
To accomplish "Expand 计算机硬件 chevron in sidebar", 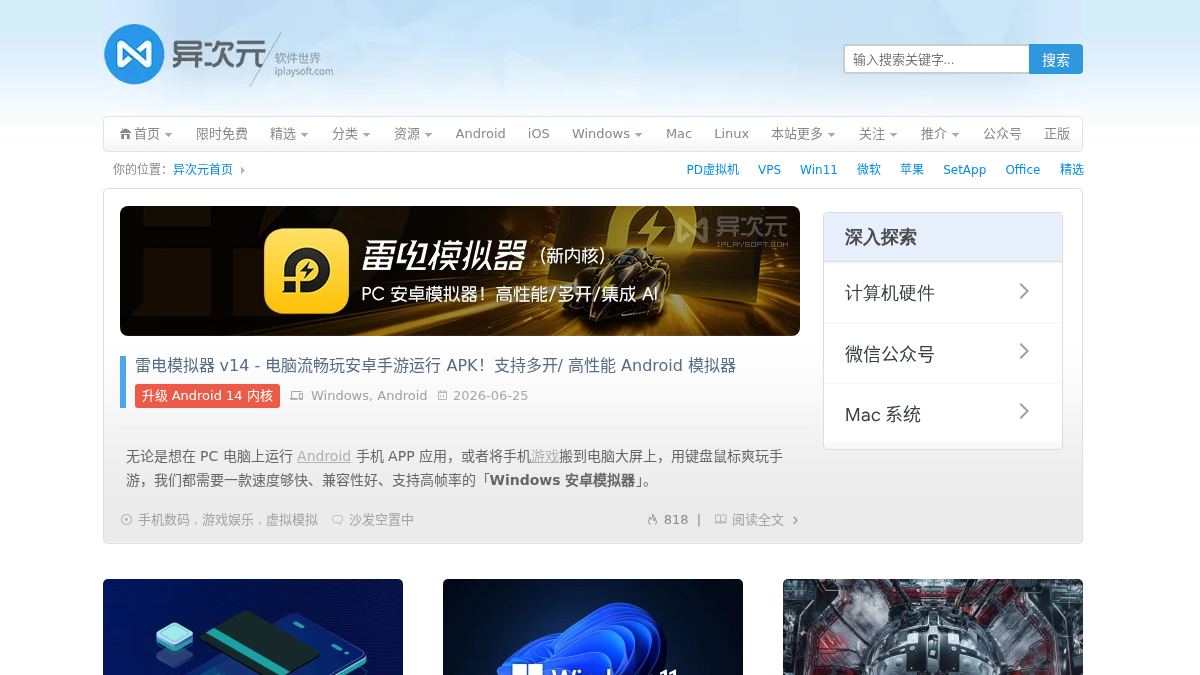I will pos(1024,291).
